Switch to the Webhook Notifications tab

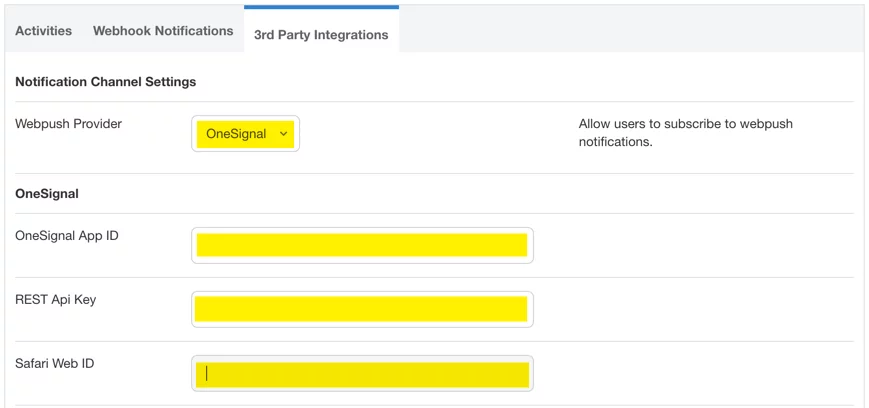[163, 31]
